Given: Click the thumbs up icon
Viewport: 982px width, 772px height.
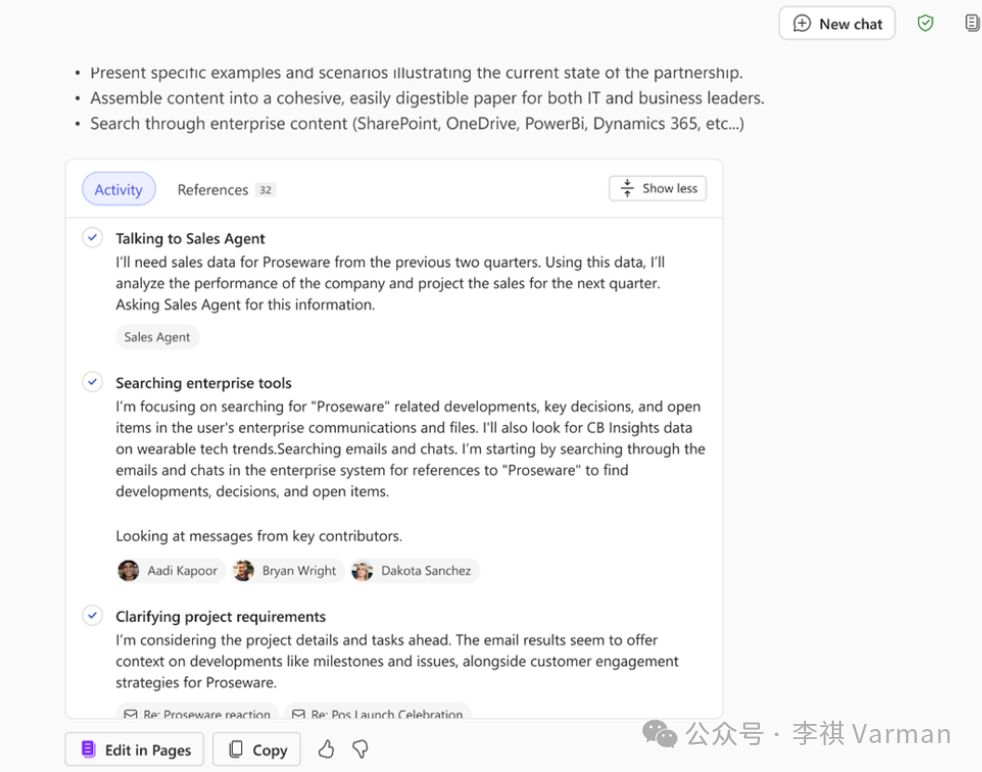Looking at the screenshot, I should [326, 749].
